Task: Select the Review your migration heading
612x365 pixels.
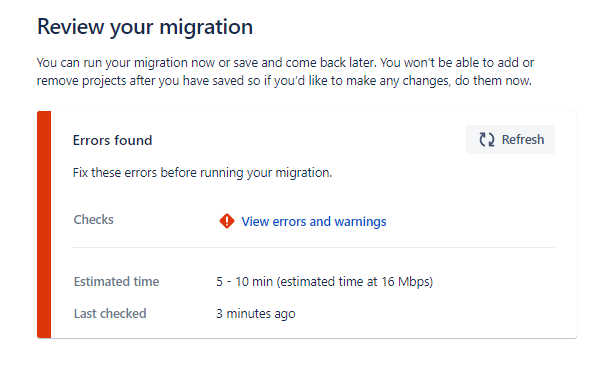Action: click(x=145, y=27)
